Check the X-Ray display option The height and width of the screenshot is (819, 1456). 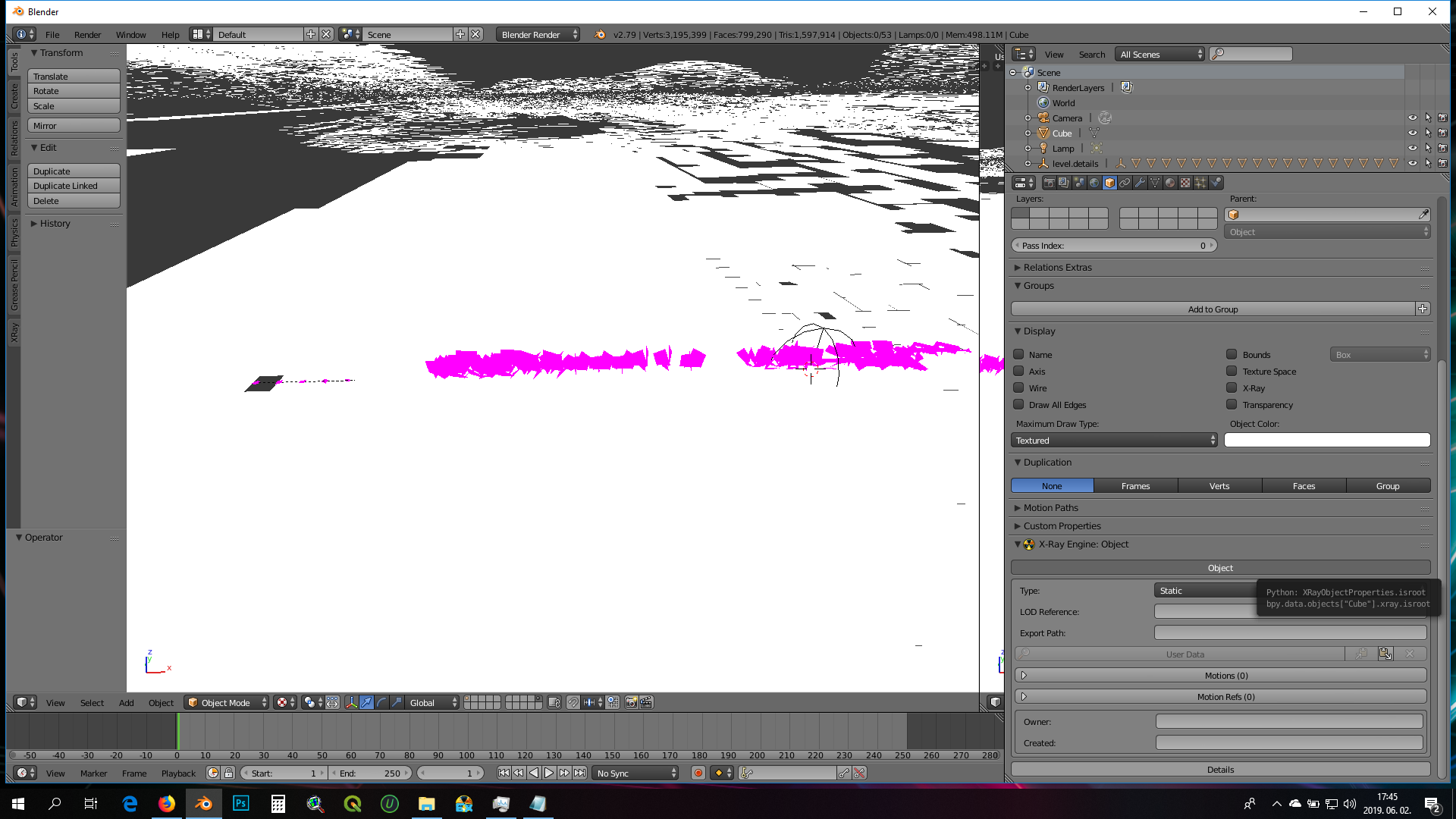click(x=1232, y=388)
